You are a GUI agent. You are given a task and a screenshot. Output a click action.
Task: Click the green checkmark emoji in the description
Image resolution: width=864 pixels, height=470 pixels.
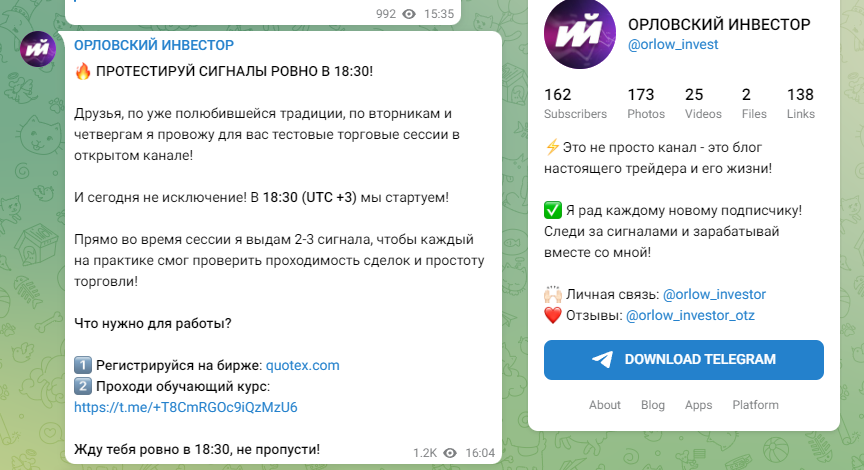coord(553,210)
